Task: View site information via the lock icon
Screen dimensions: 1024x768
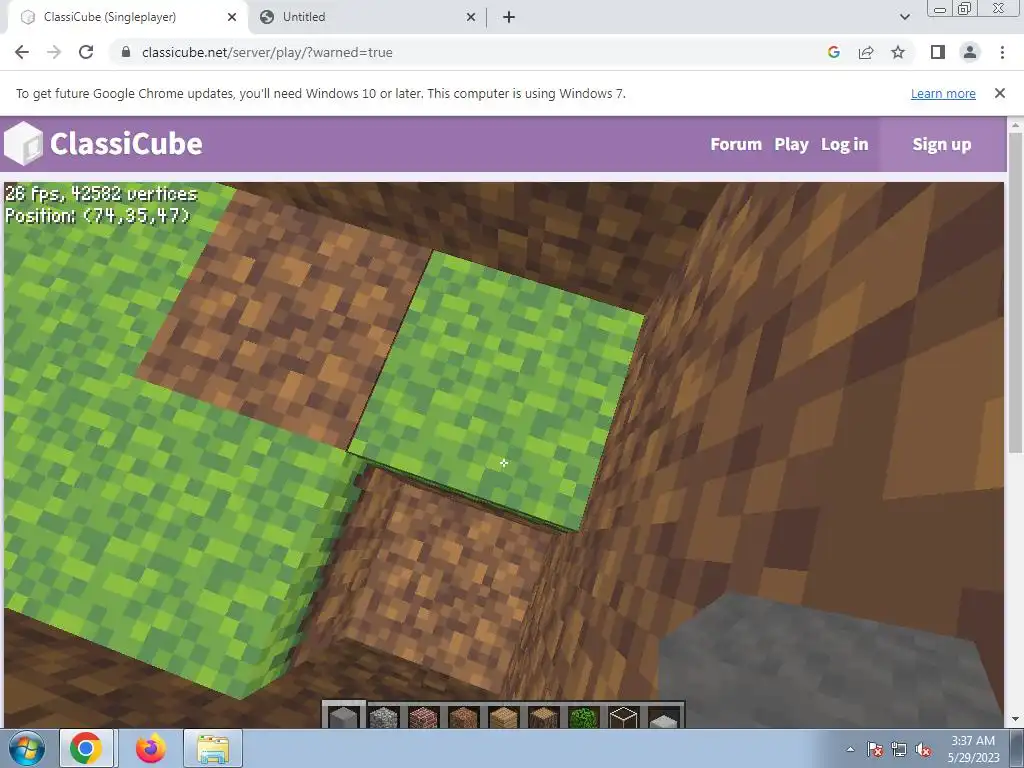Action: 126,52
